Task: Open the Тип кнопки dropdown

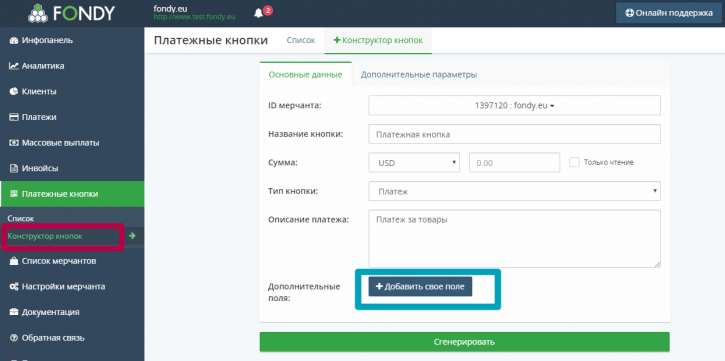Action: (x=514, y=191)
